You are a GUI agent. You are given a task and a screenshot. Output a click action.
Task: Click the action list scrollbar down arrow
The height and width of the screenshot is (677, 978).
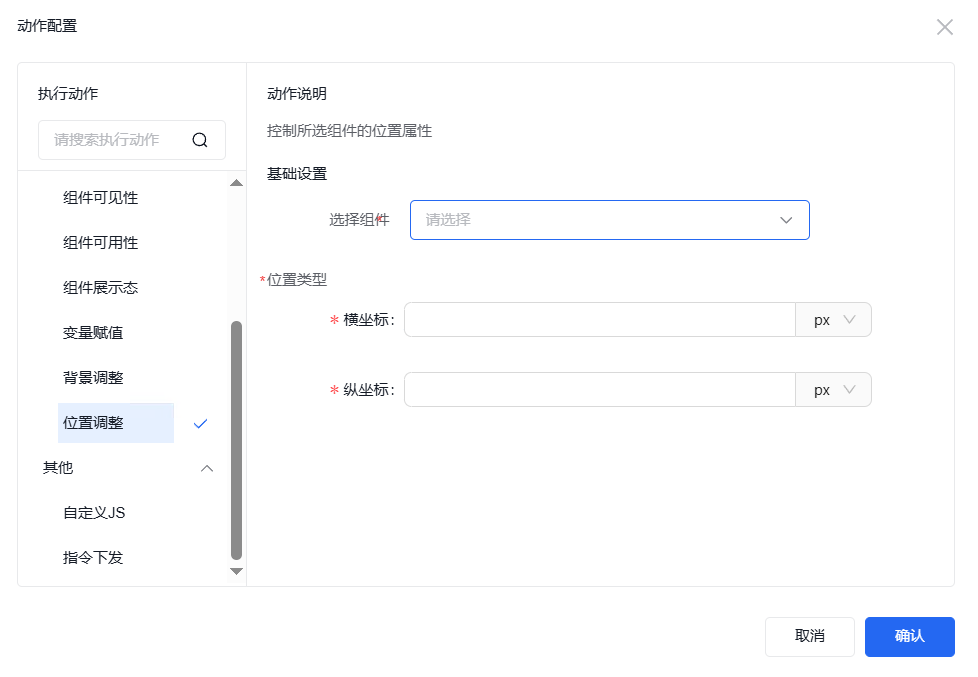(237, 571)
